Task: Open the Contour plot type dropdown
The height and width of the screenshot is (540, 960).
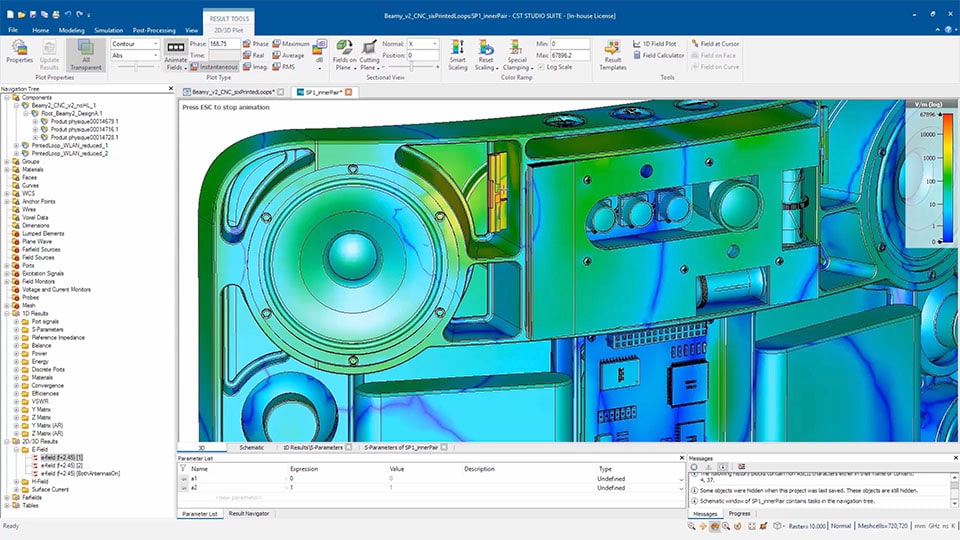Action: tap(135, 44)
